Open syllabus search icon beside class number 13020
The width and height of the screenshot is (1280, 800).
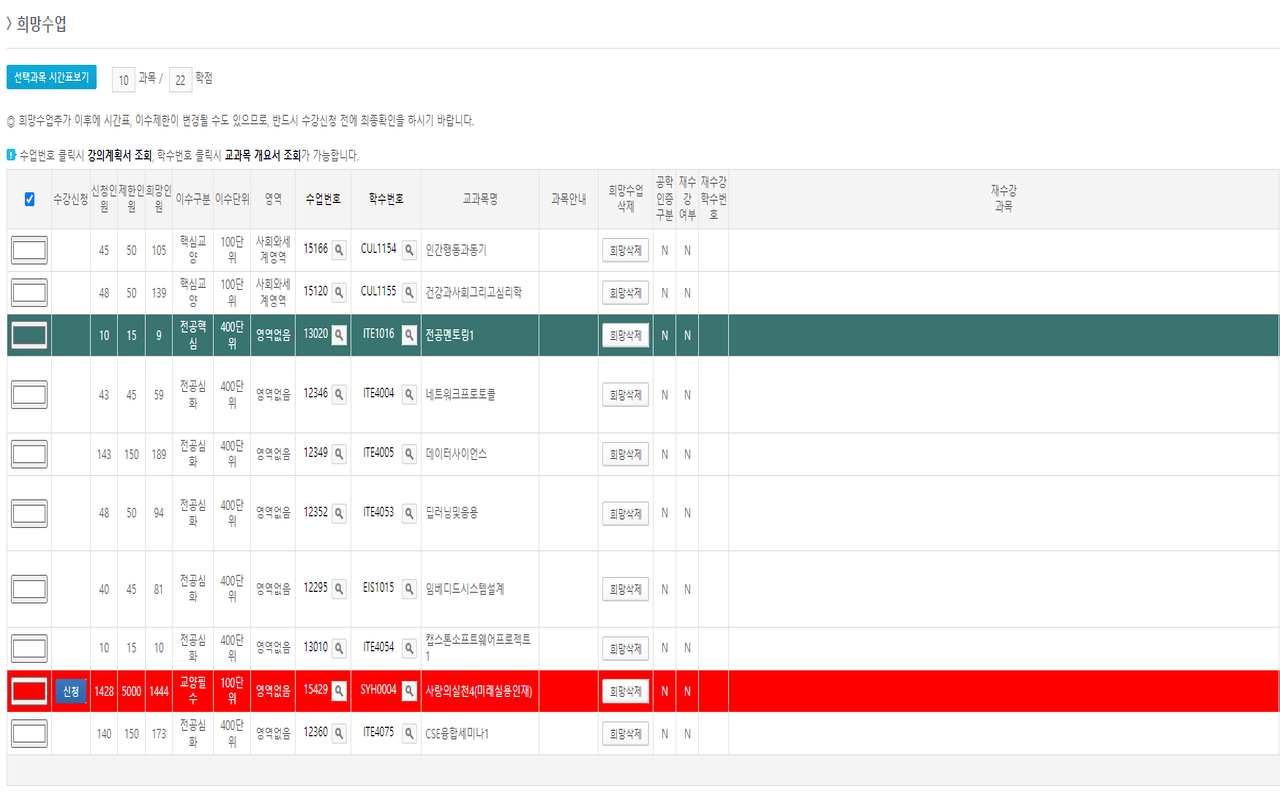(339, 335)
